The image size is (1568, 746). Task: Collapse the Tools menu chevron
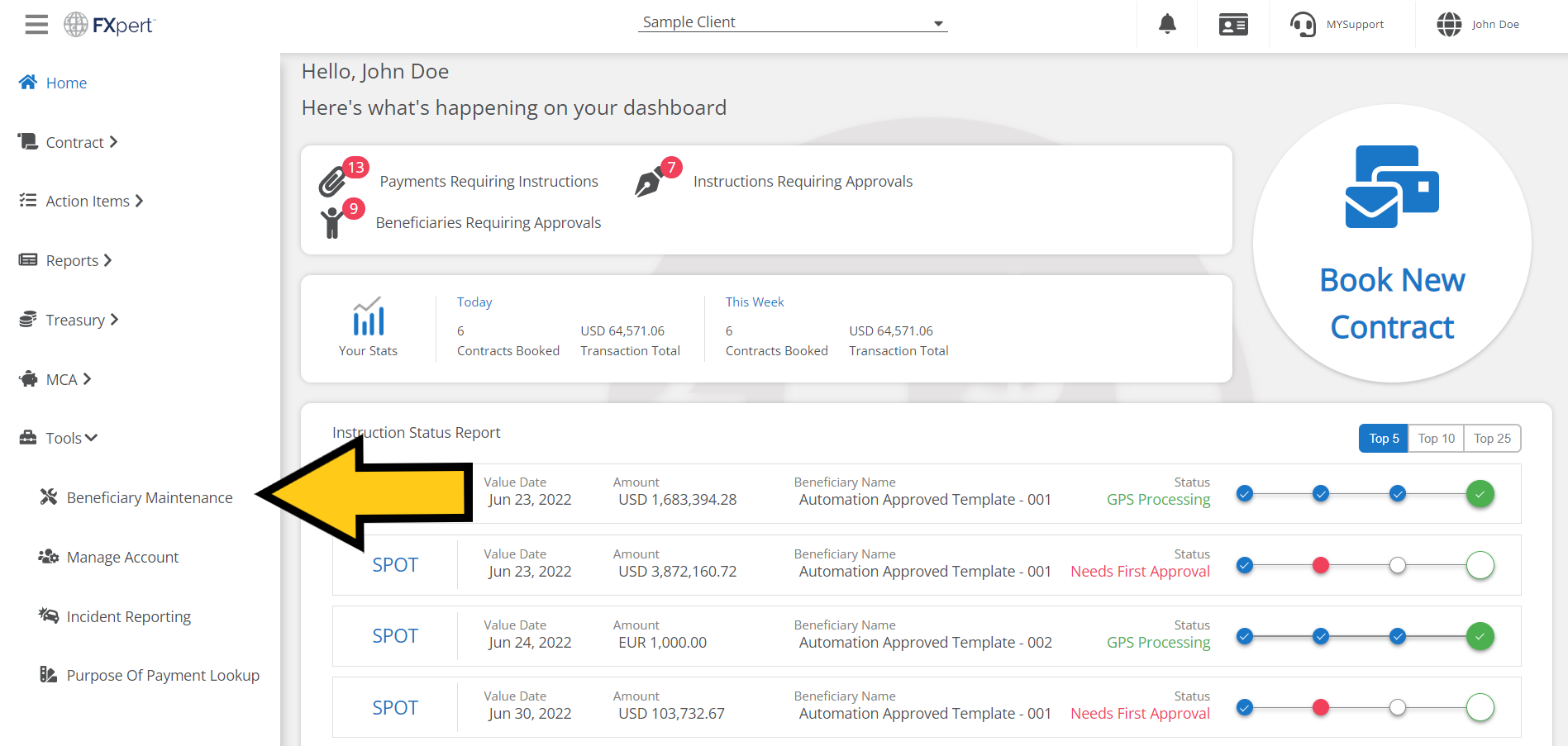pos(91,438)
